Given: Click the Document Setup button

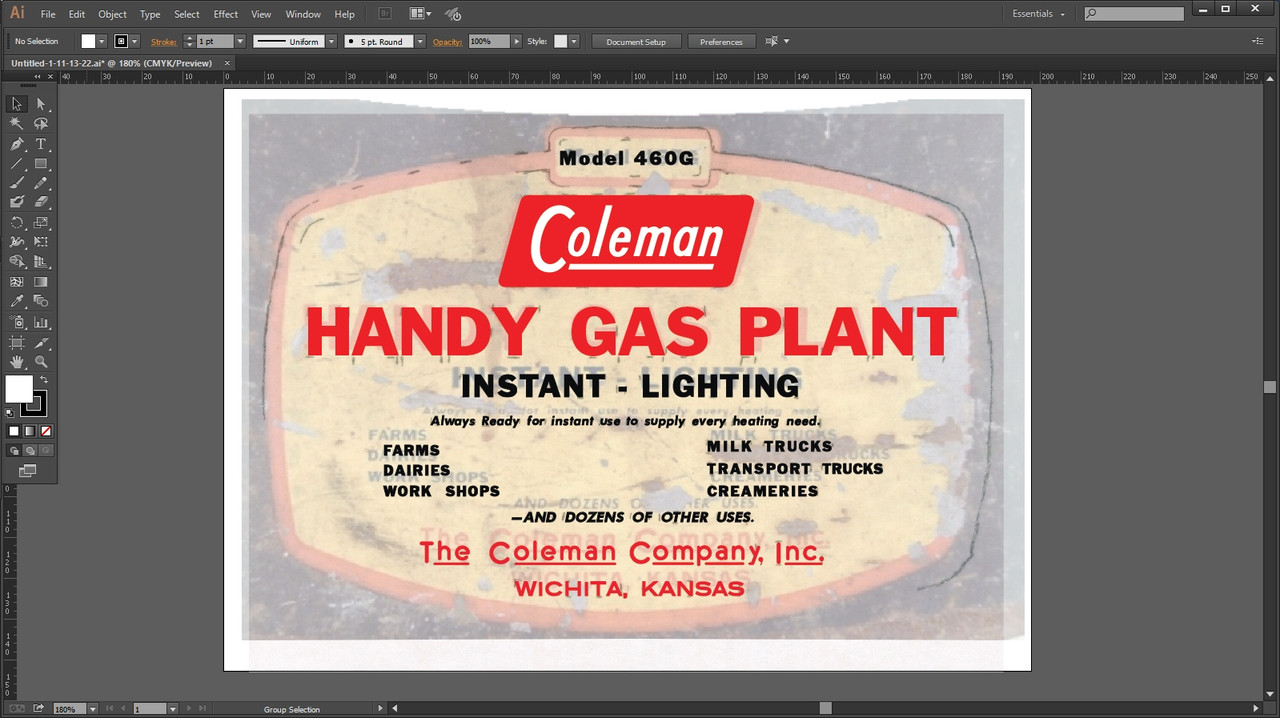Looking at the screenshot, I should point(636,42).
